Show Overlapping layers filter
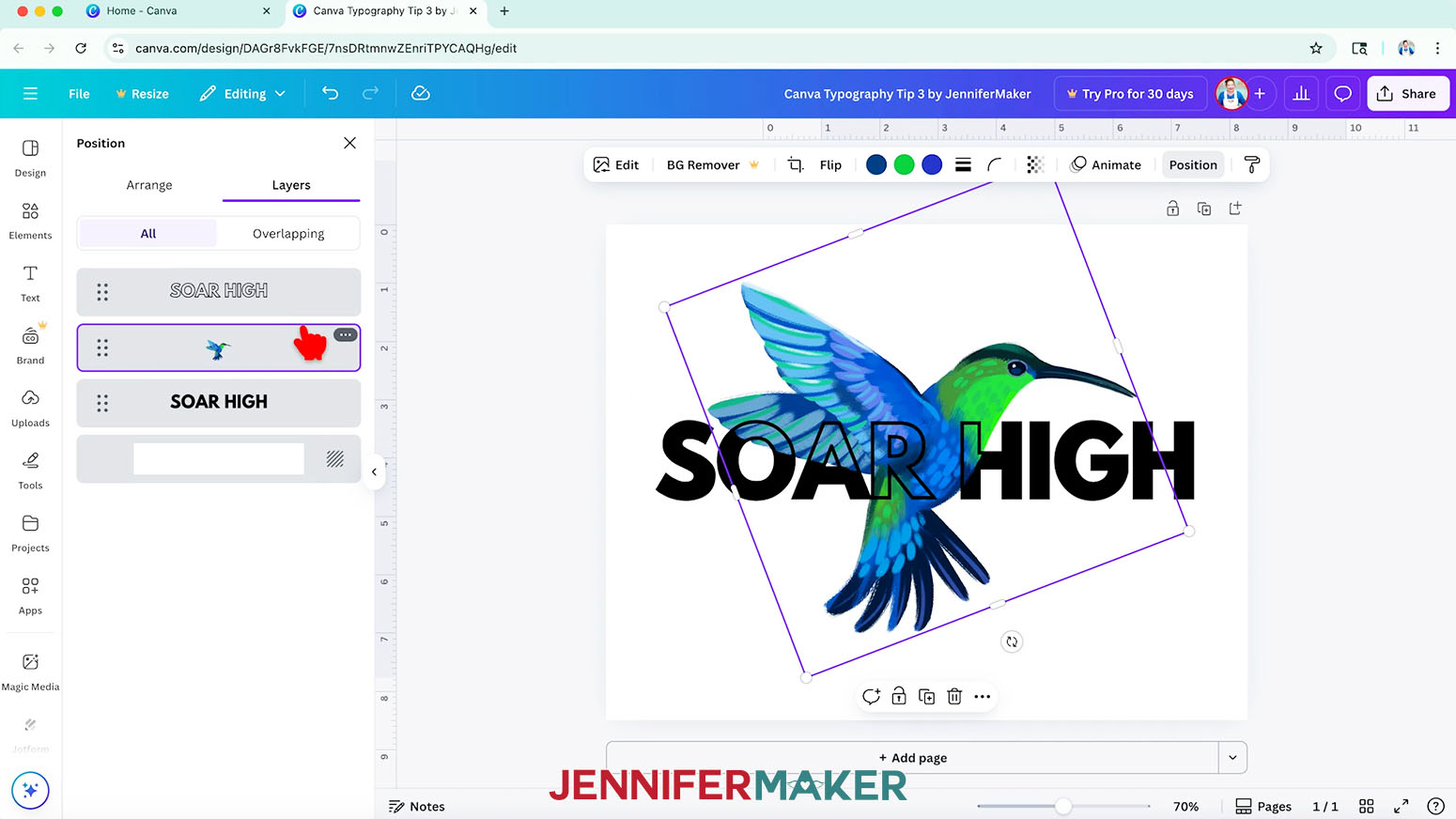 coord(288,233)
